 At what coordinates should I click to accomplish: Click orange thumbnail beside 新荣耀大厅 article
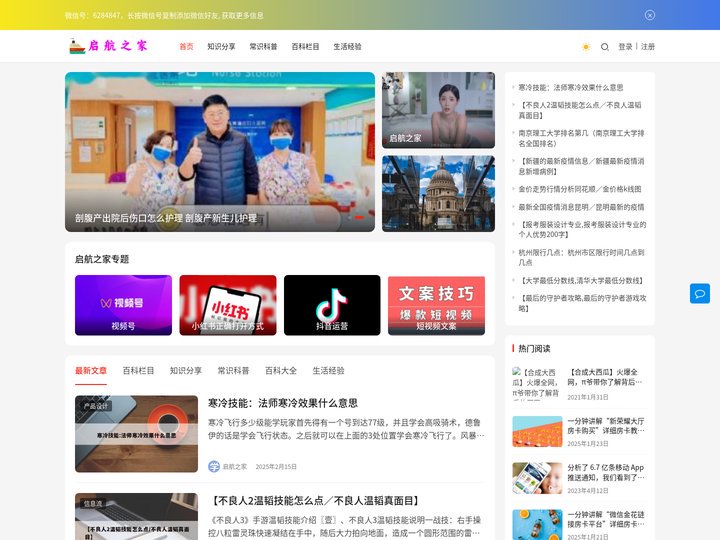tap(537, 431)
